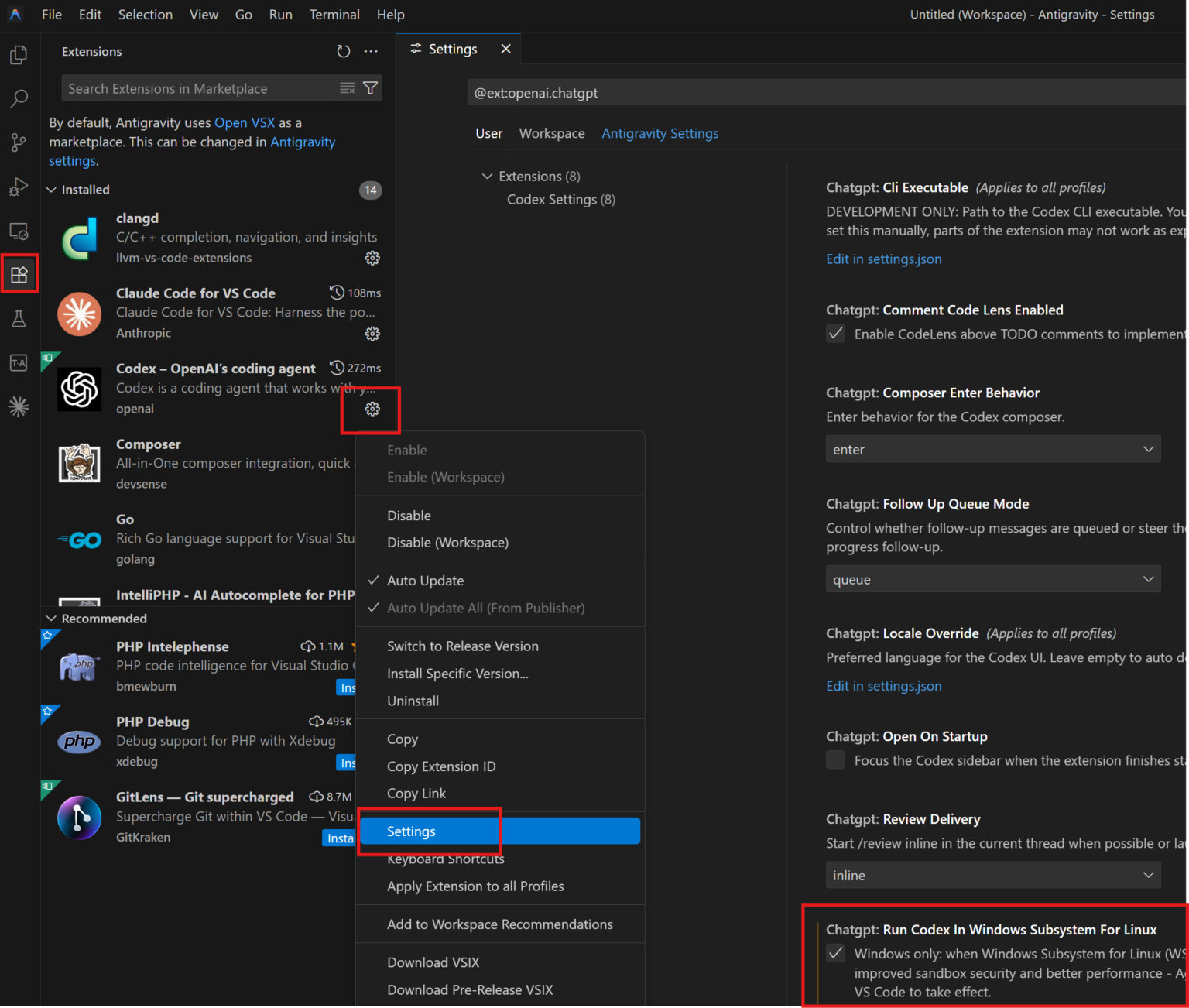Image resolution: width=1189 pixels, height=1008 pixels.
Task: Choose Switch to Release Version menu entry
Action: click(x=500, y=646)
